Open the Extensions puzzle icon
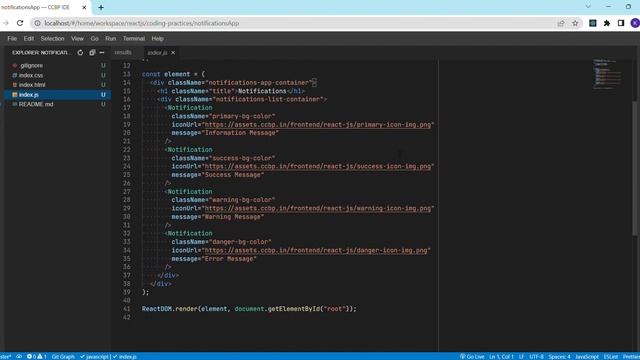 (607, 23)
